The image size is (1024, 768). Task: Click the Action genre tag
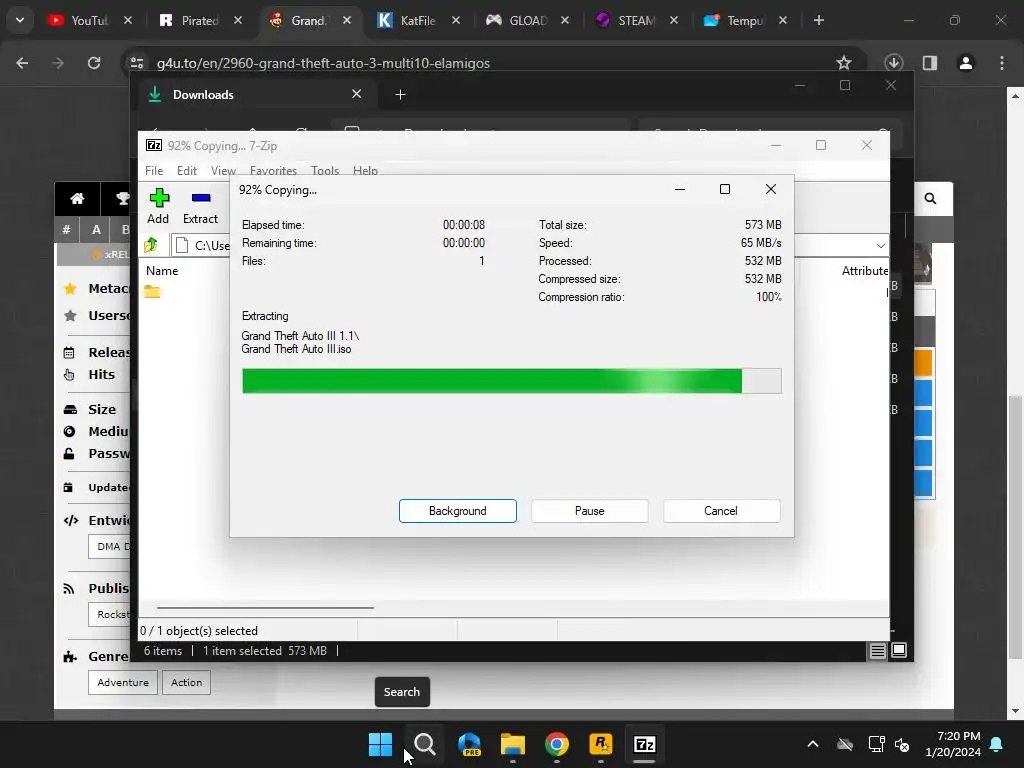coord(186,682)
